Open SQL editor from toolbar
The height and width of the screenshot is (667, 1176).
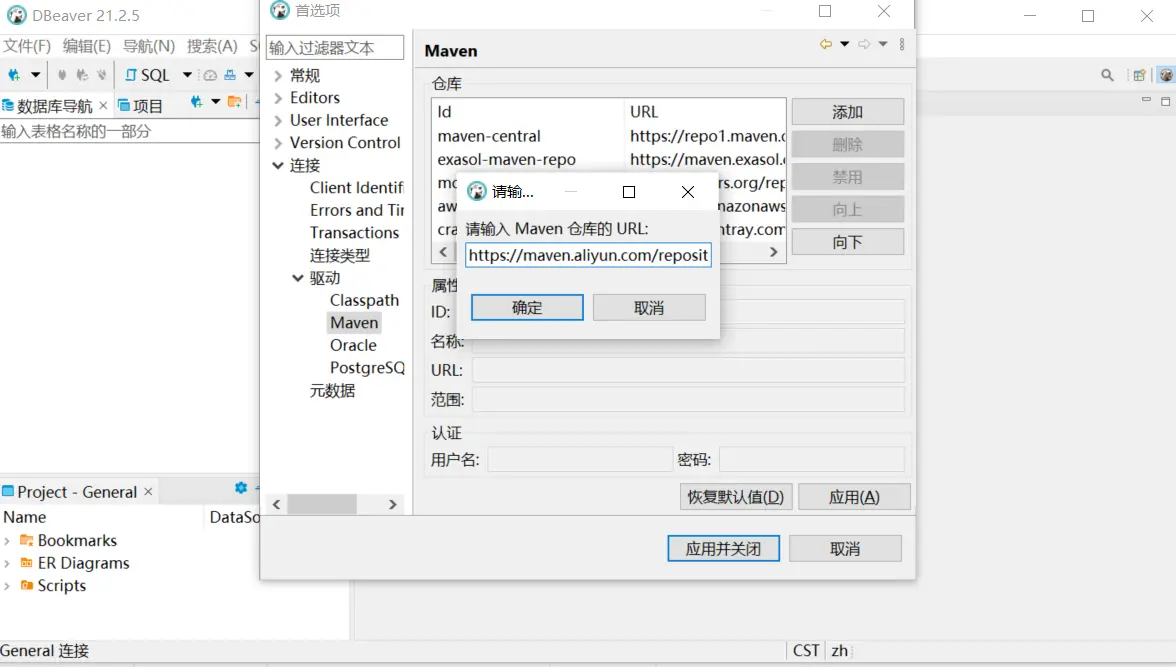[148, 75]
